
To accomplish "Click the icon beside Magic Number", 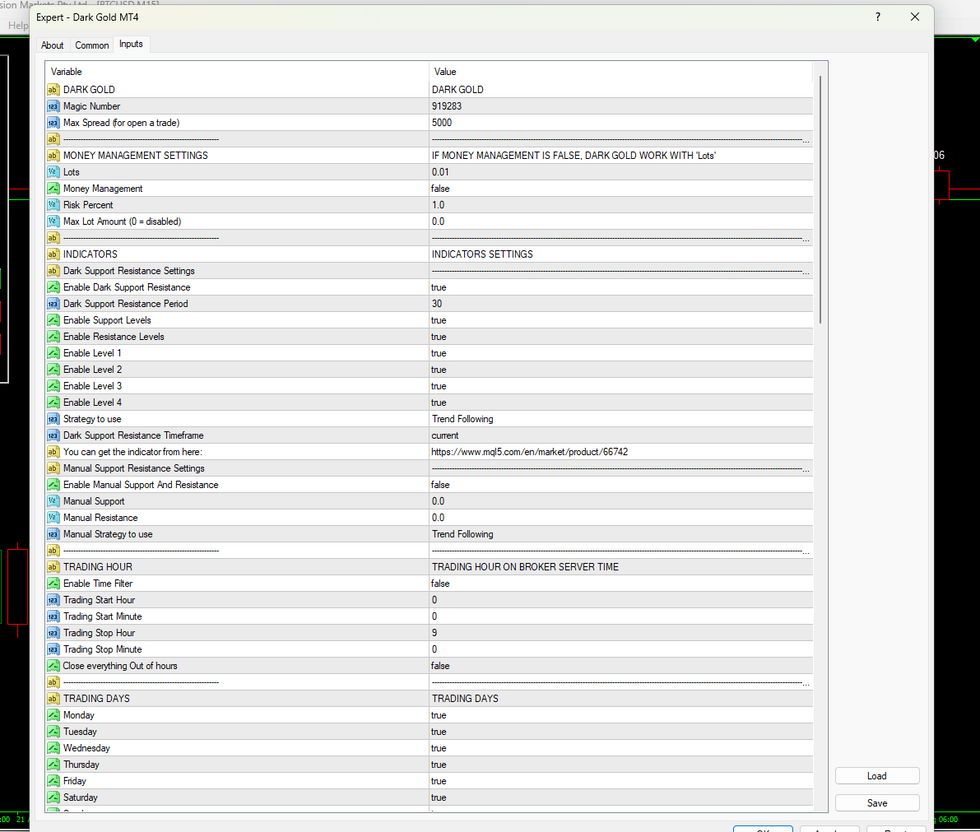I will tap(53, 106).
